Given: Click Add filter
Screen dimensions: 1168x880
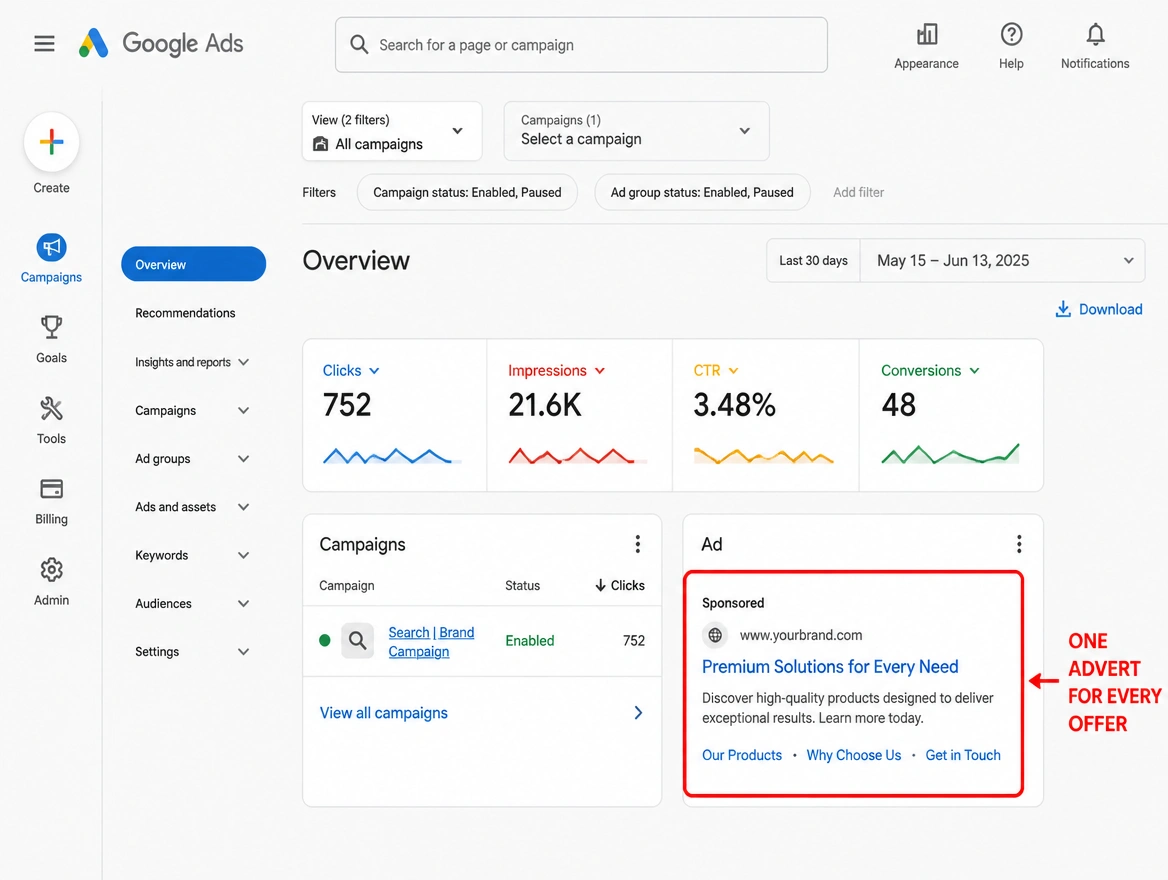Looking at the screenshot, I should coord(858,192).
